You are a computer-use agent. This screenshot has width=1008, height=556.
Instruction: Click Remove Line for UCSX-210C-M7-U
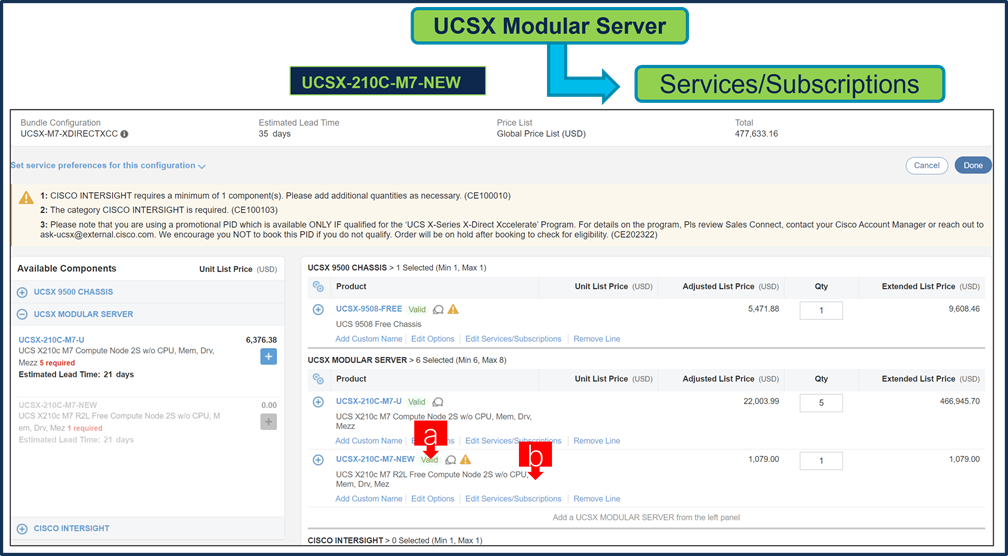click(x=597, y=441)
